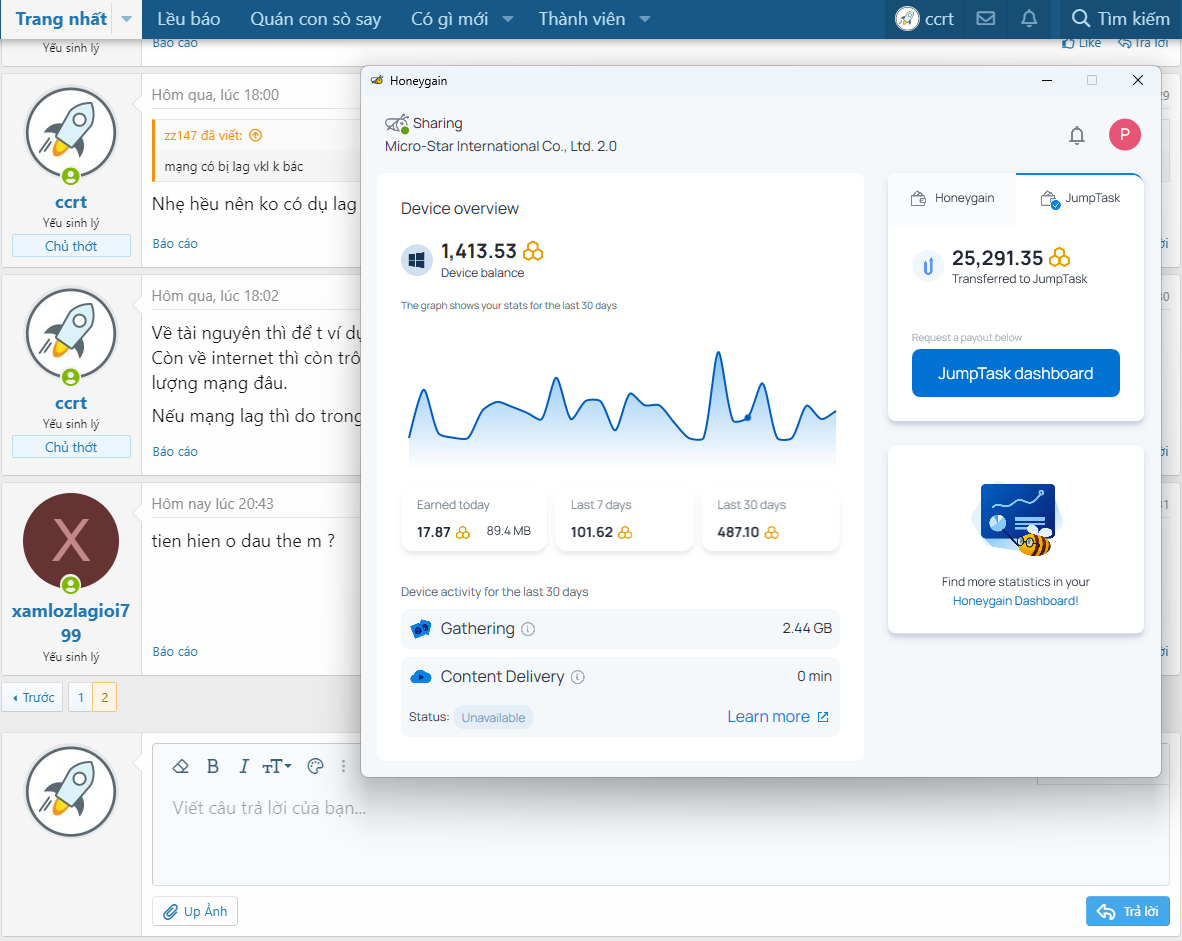Image resolution: width=1182 pixels, height=941 pixels.
Task: Close the Honeygain window
Action: click(1138, 80)
